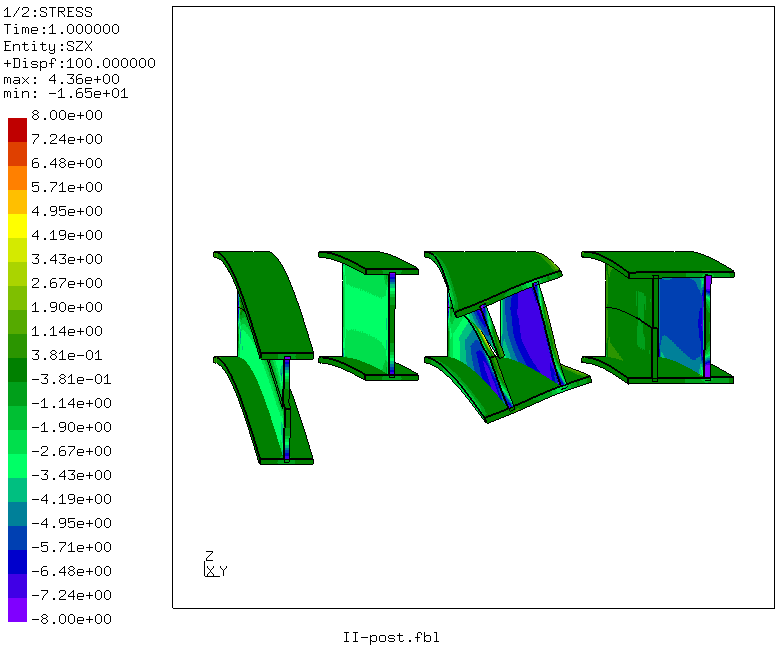Click the legend value -1.90e+00
The image size is (784, 672).
(x=72, y=427)
